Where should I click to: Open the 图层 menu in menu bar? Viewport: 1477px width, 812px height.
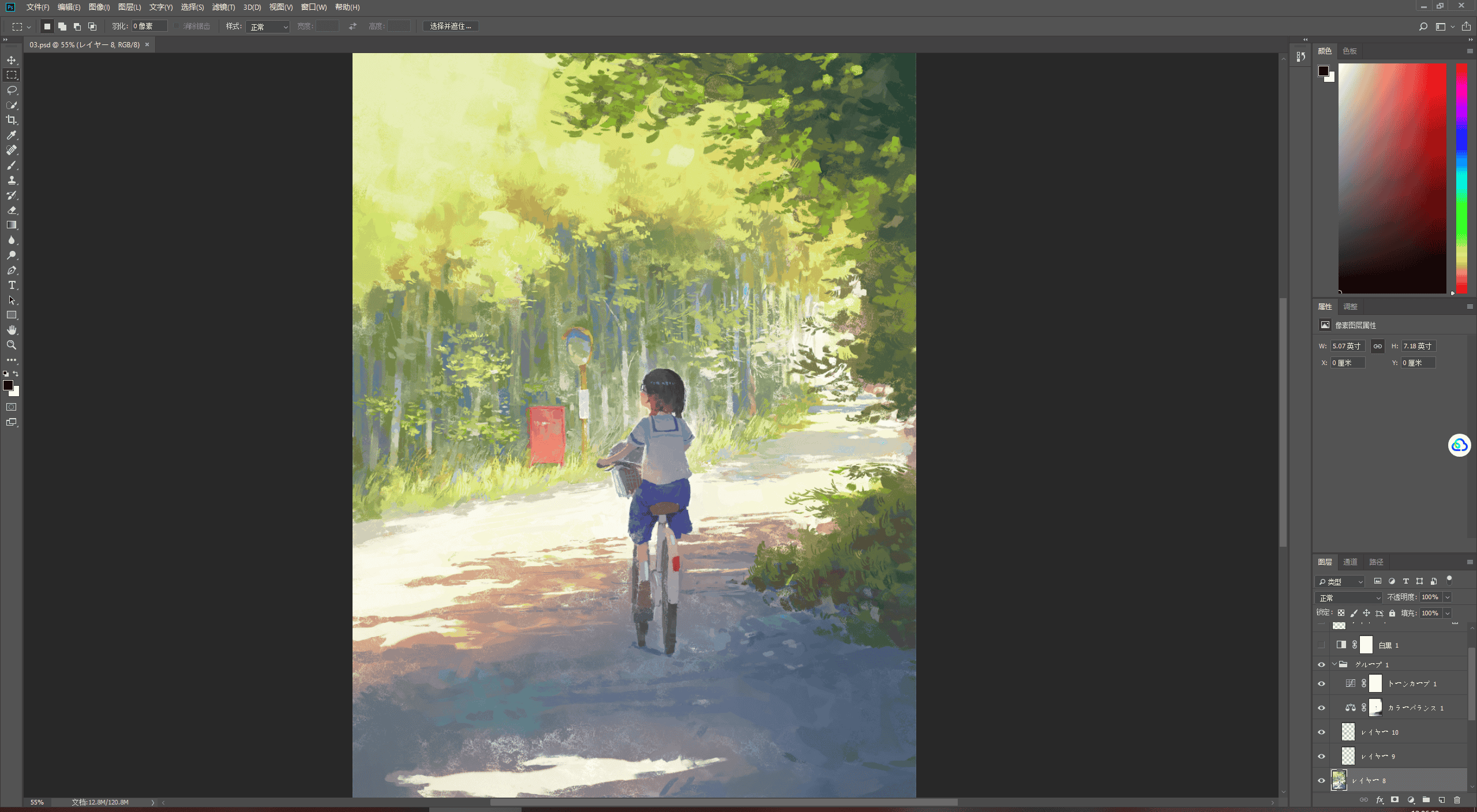point(129,7)
